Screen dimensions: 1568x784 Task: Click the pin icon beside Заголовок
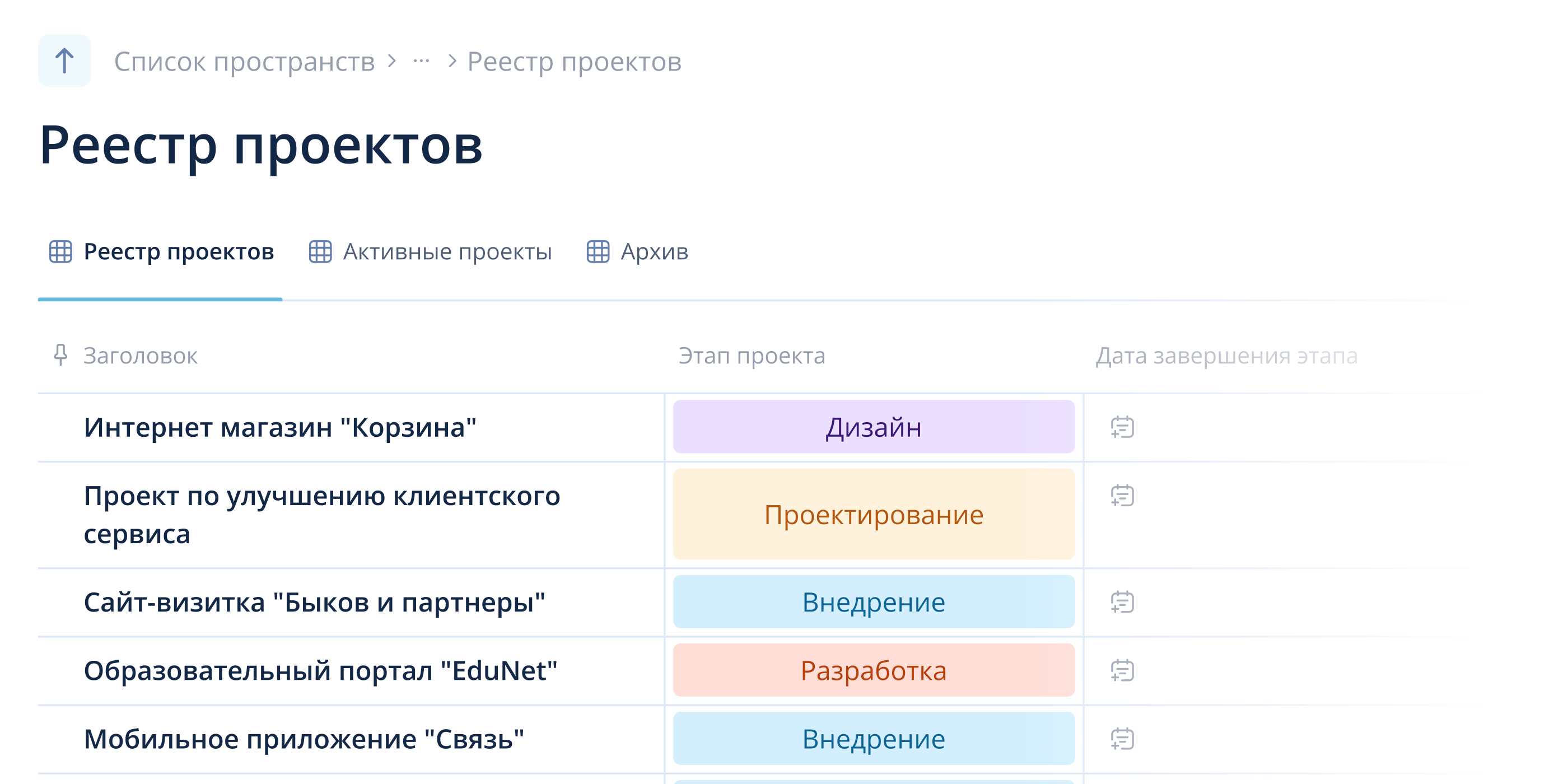[x=60, y=355]
